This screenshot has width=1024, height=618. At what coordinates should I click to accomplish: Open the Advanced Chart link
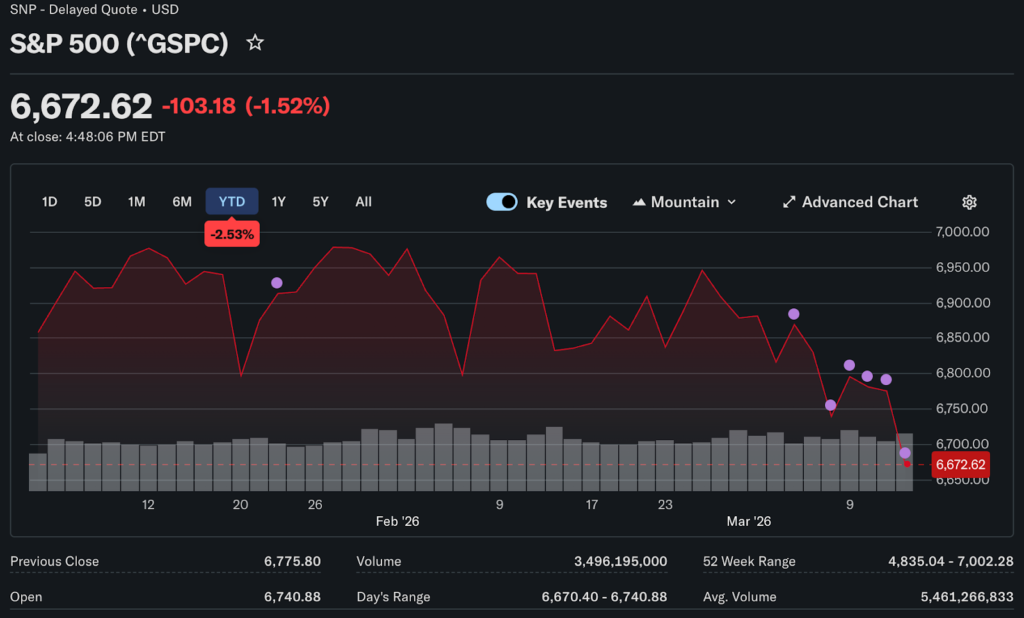(x=859, y=202)
